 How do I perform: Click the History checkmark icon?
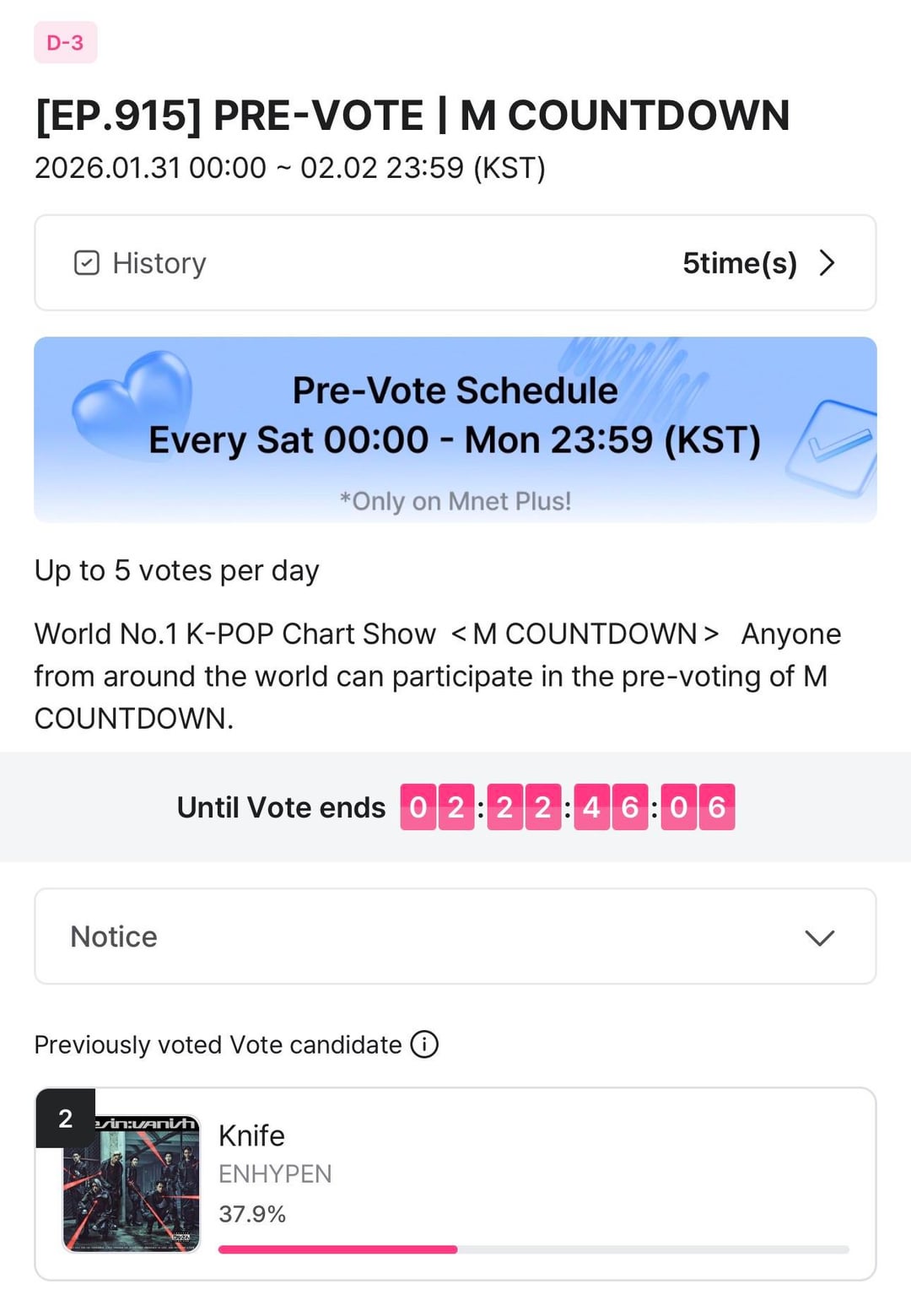87,263
